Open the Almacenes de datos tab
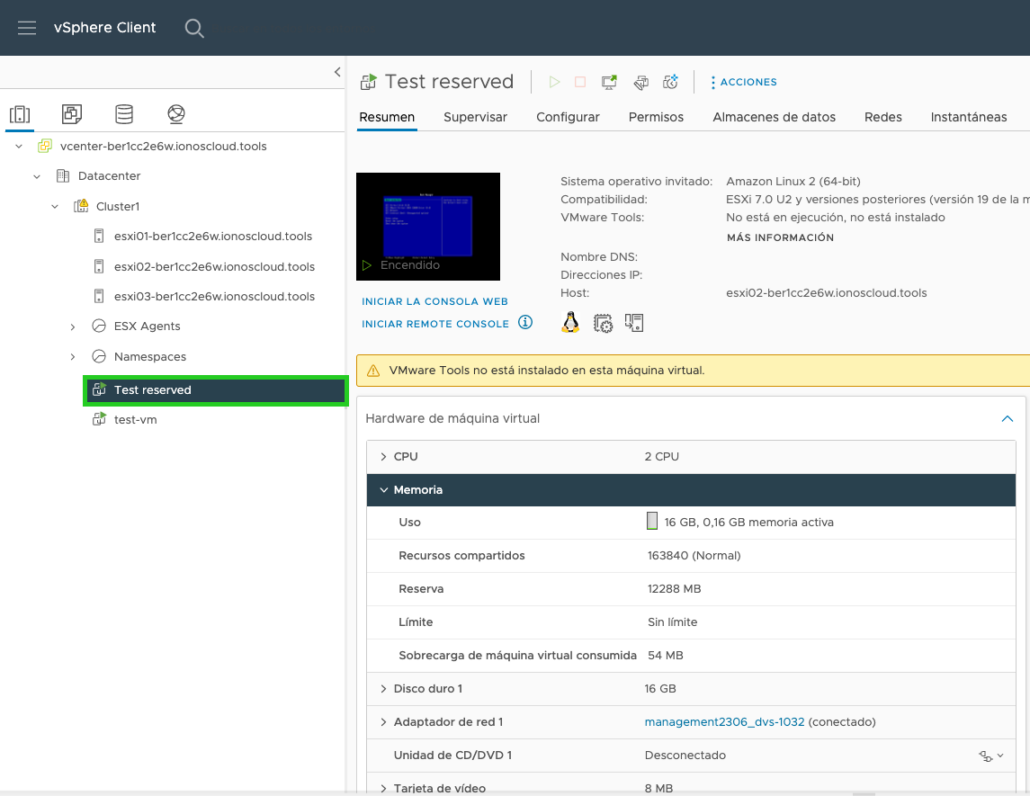The image size is (1030, 796). tap(774, 117)
